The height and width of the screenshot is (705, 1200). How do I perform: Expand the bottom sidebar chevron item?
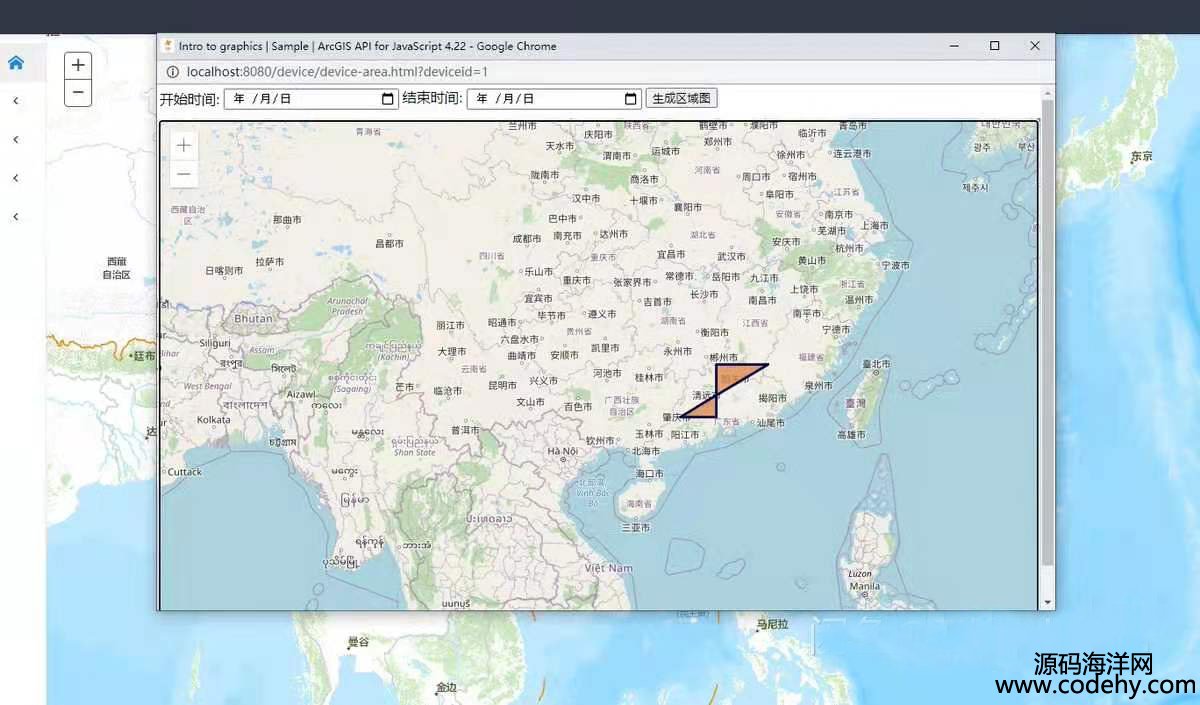tap(16, 217)
